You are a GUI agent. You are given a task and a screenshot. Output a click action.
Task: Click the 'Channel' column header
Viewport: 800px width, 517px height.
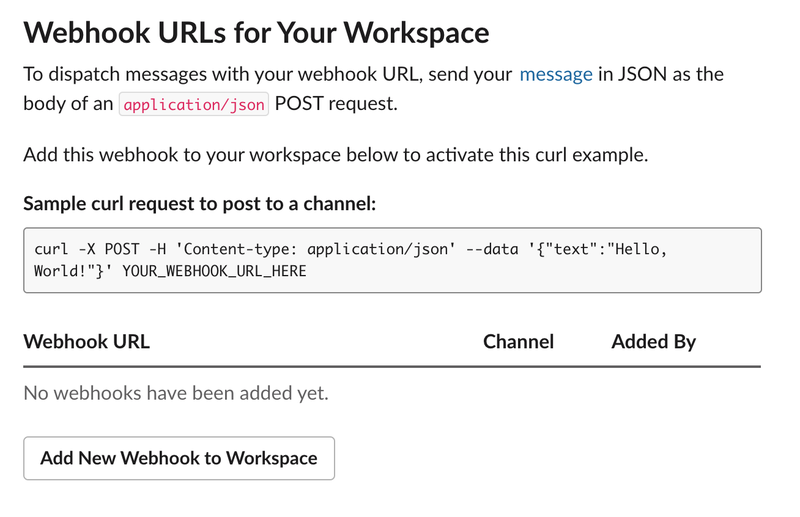point(518,341)
